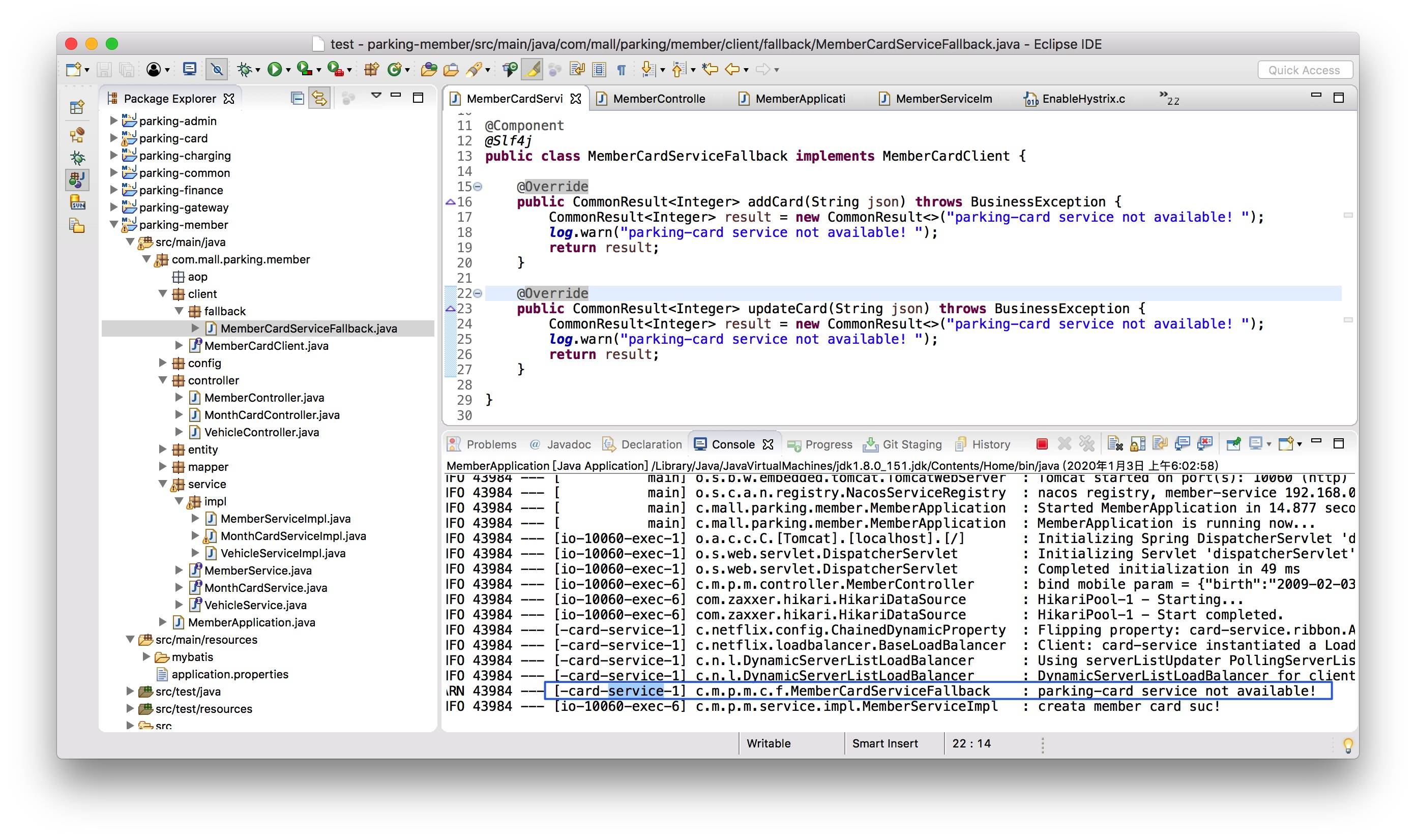Viewport: 1416px width, 840px height.
Task: Switch to the MemberControlle editor tab
Action: 659,99
